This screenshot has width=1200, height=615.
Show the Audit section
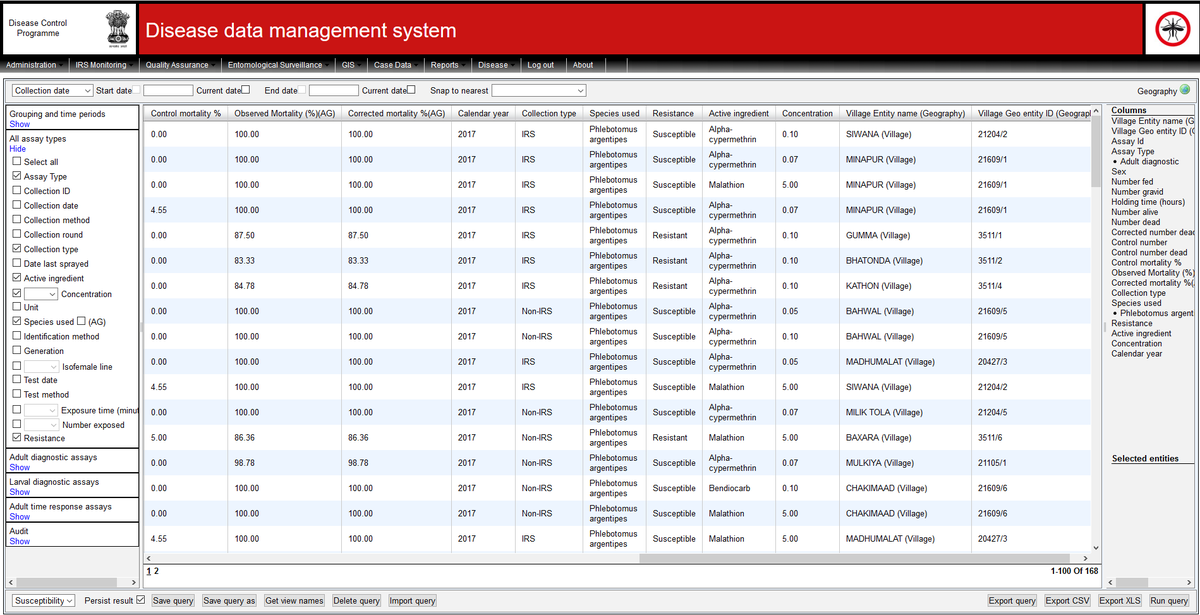pyautogui.click(x=19, y=541)
